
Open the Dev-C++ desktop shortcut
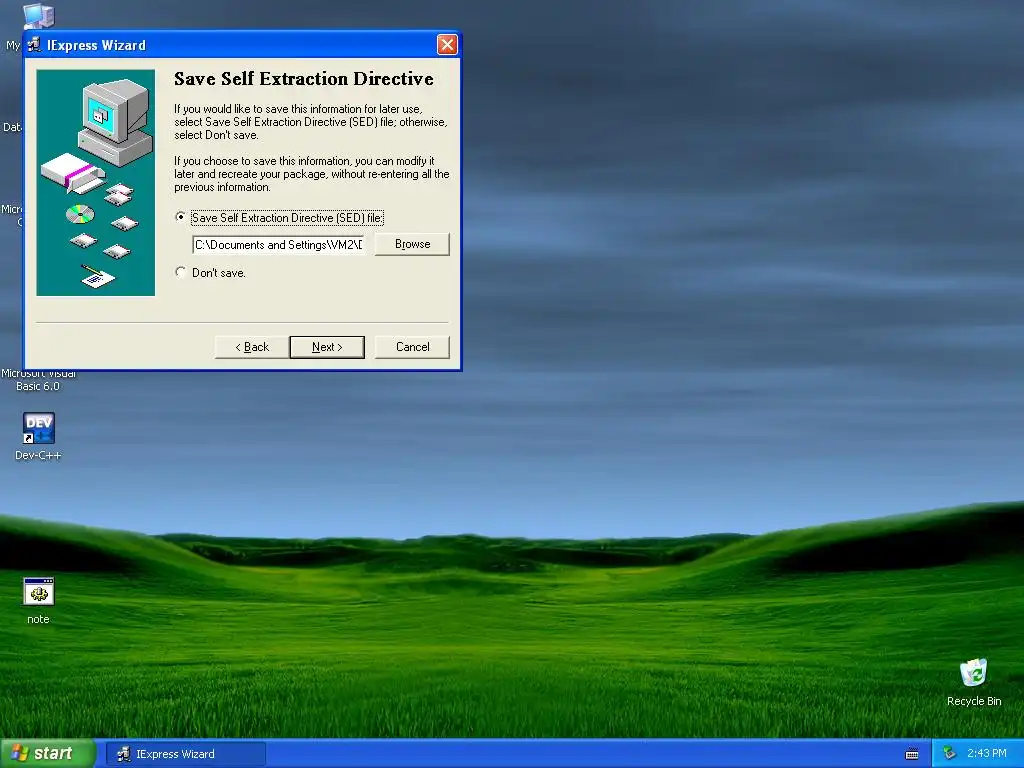(39, 436)
